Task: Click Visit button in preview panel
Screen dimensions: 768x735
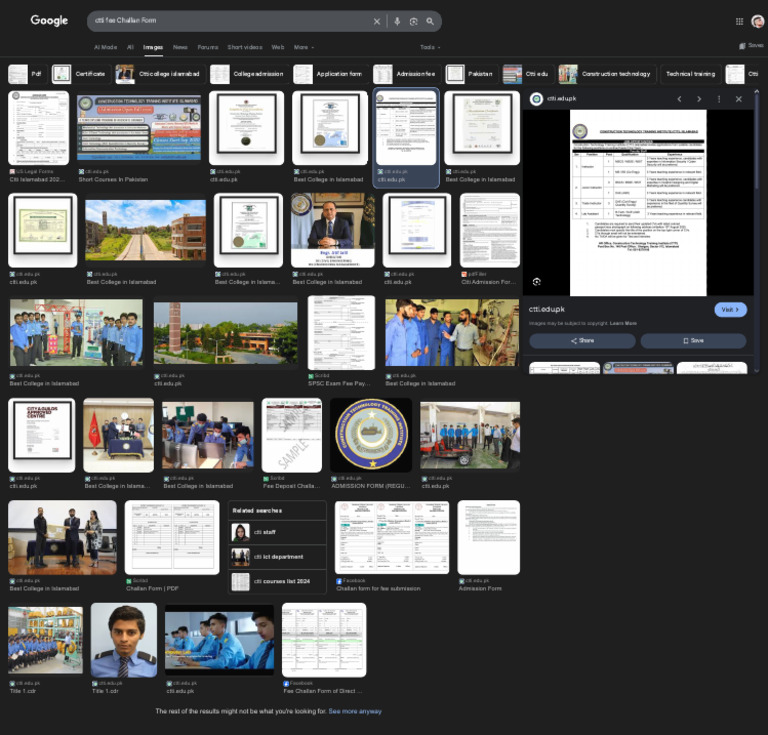Action: tap(730, 309)
